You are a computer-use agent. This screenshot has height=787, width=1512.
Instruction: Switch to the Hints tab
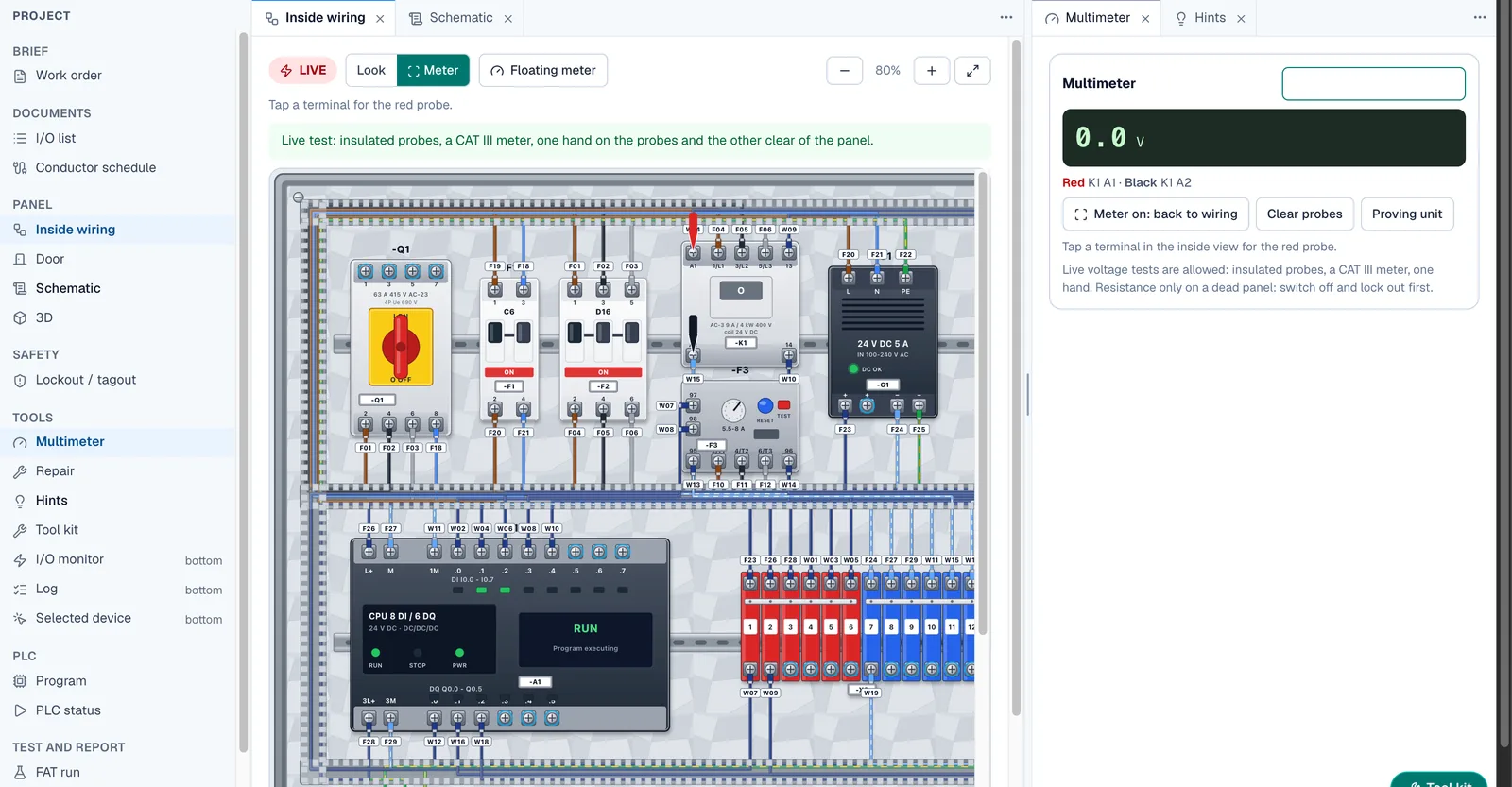pyautogui.click(x=1210, y=18)
